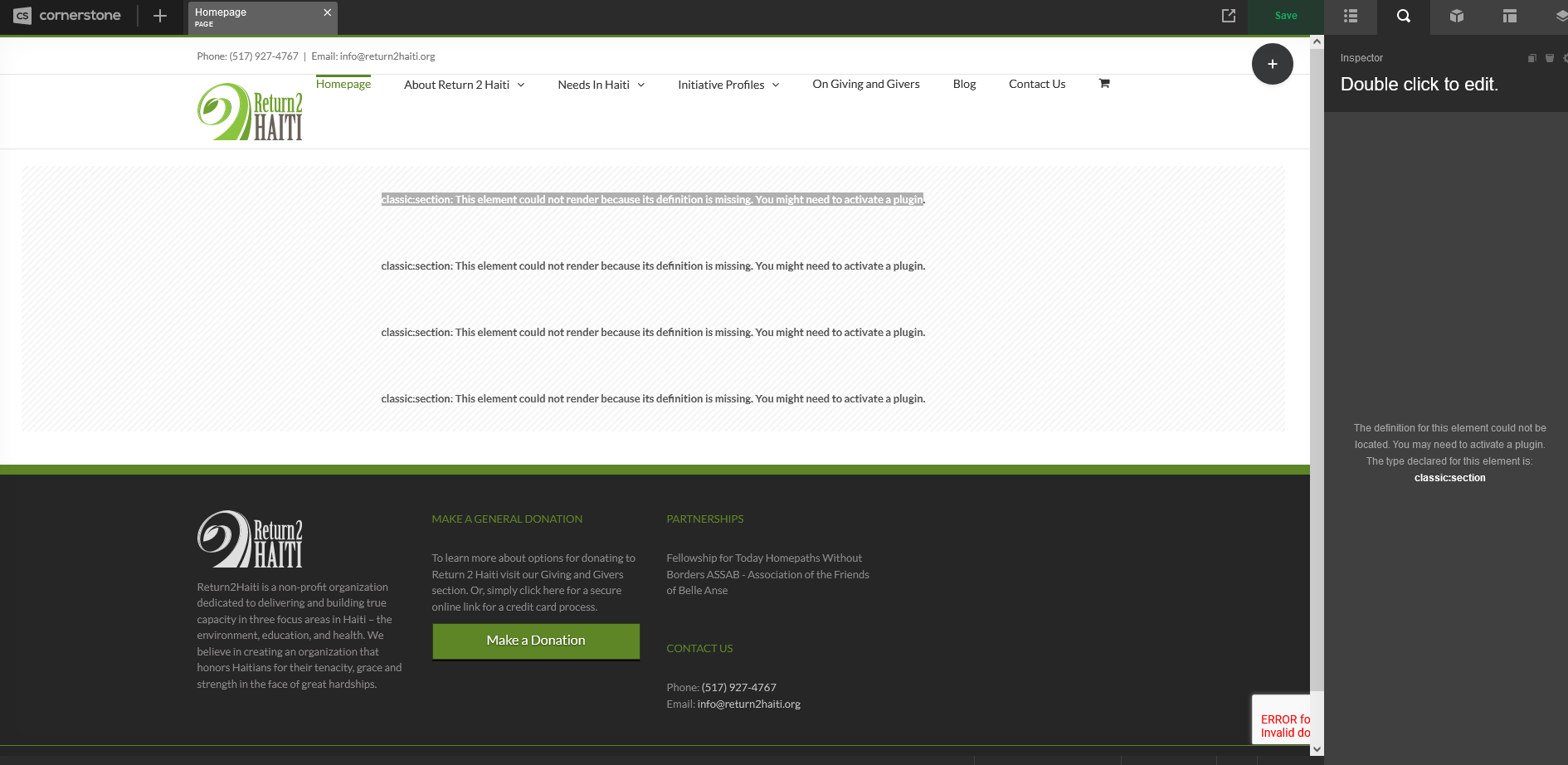This screenshot has width=1568, height=765.
Task: Click the round plus add-element button
Action: (1272, 64)
